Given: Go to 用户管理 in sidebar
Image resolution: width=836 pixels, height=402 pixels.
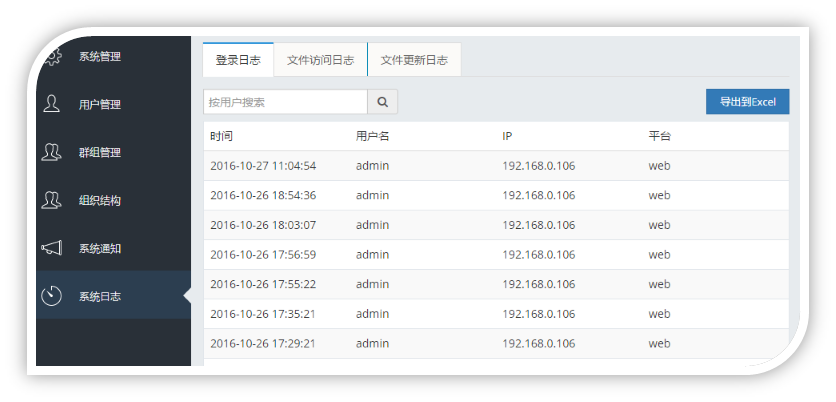Looking at the screenshot, I should click(x=100, y=104).
